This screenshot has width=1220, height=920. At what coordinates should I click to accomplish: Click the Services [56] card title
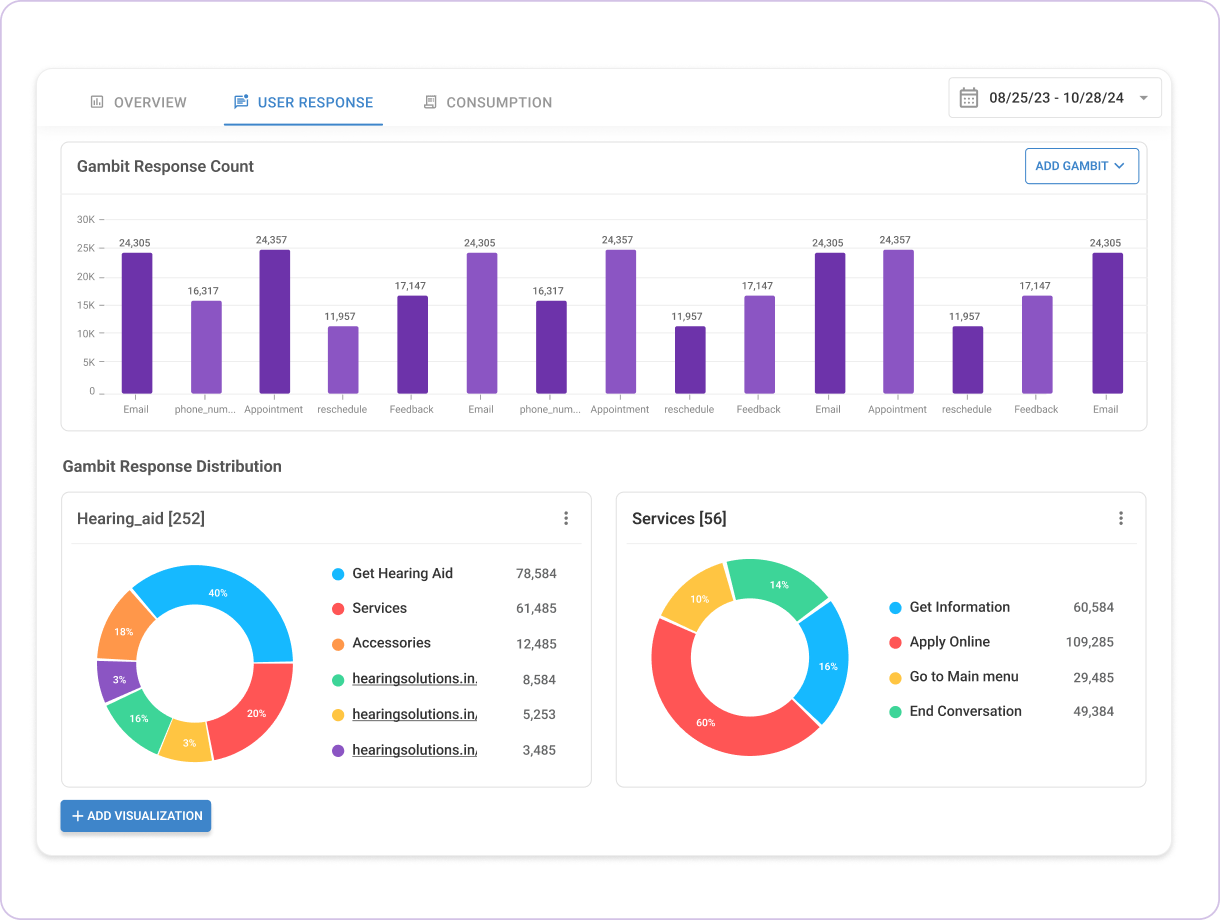pos(679,518)
